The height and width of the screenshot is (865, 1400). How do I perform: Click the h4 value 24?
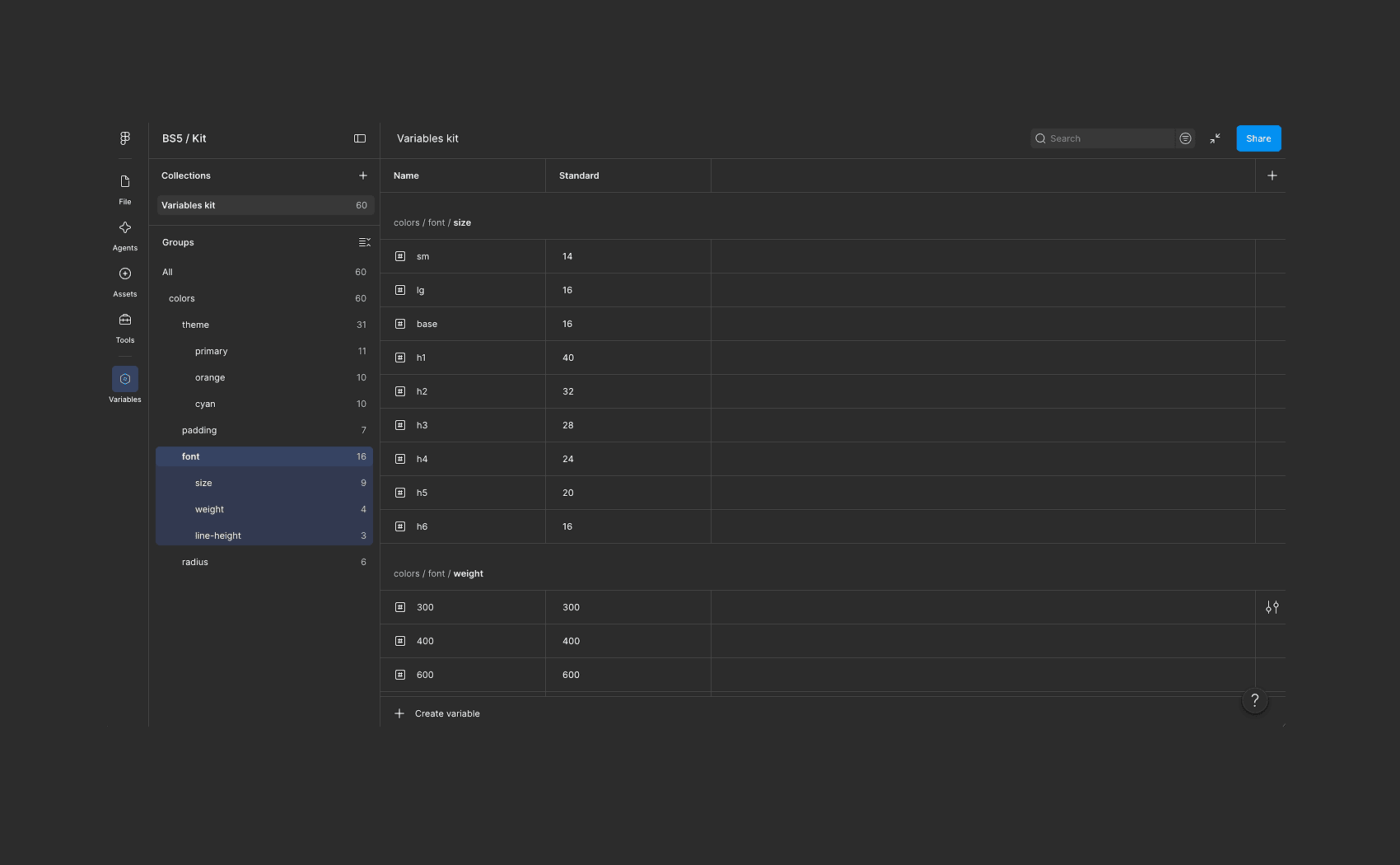[568, 459]
